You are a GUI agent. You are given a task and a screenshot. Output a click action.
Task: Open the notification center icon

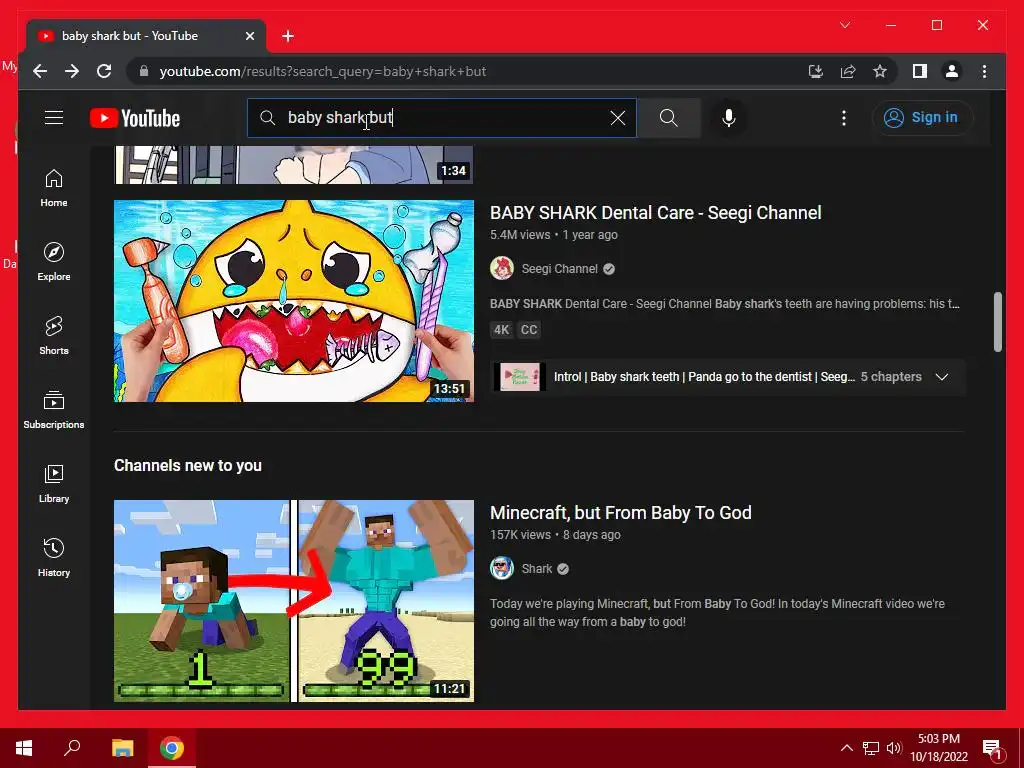click(x=992, y=749)
